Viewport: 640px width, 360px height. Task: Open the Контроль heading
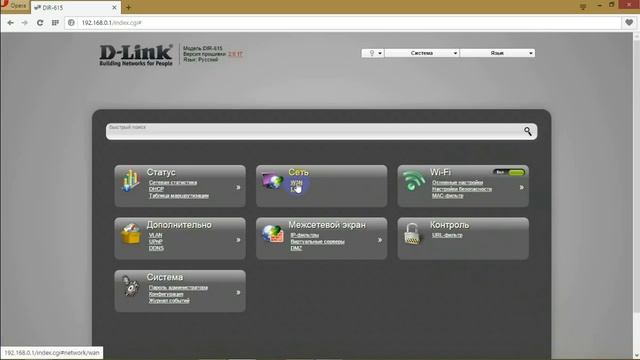click(449, 225)
